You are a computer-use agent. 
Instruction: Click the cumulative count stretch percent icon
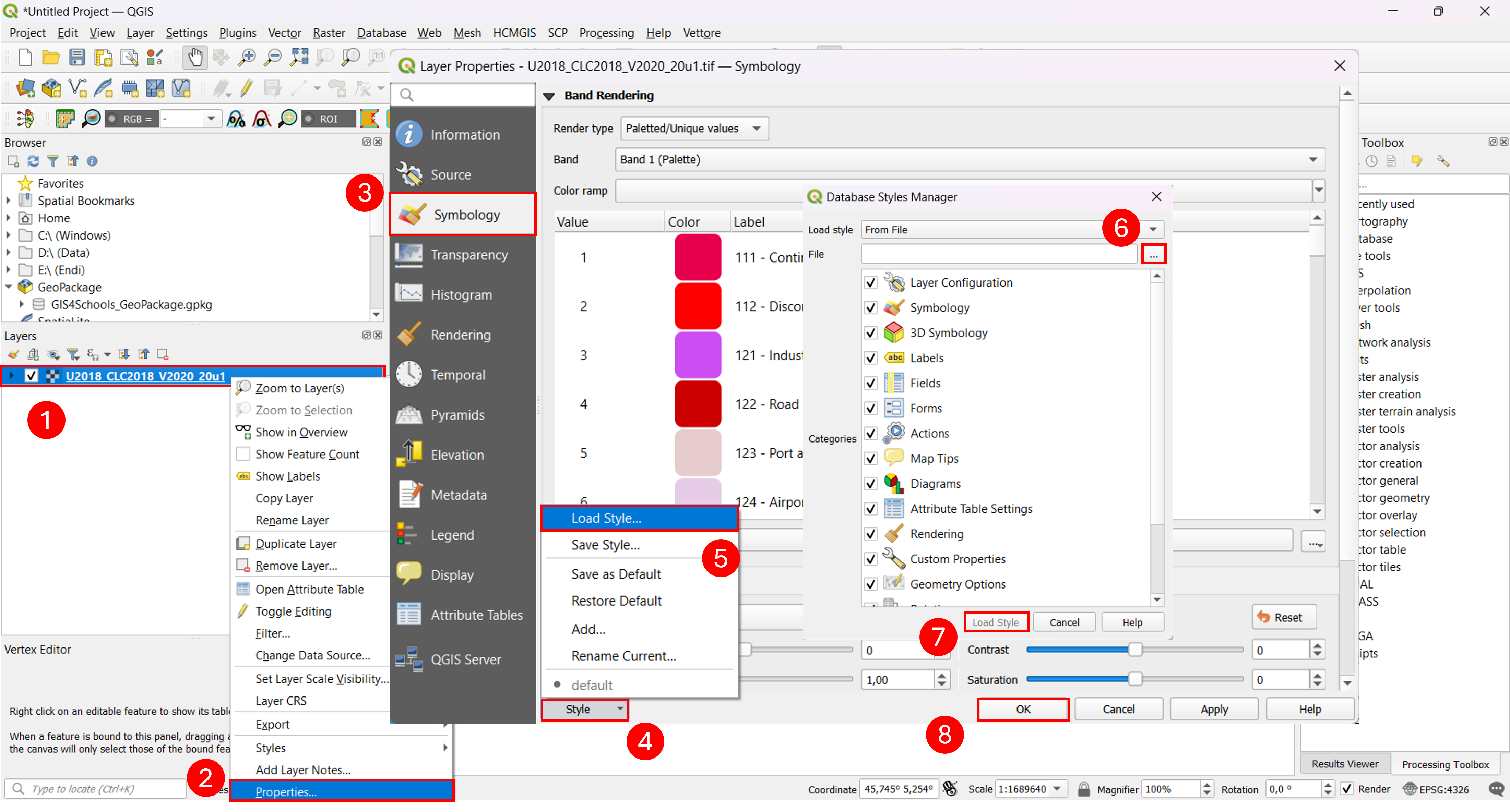pos(236,119)
